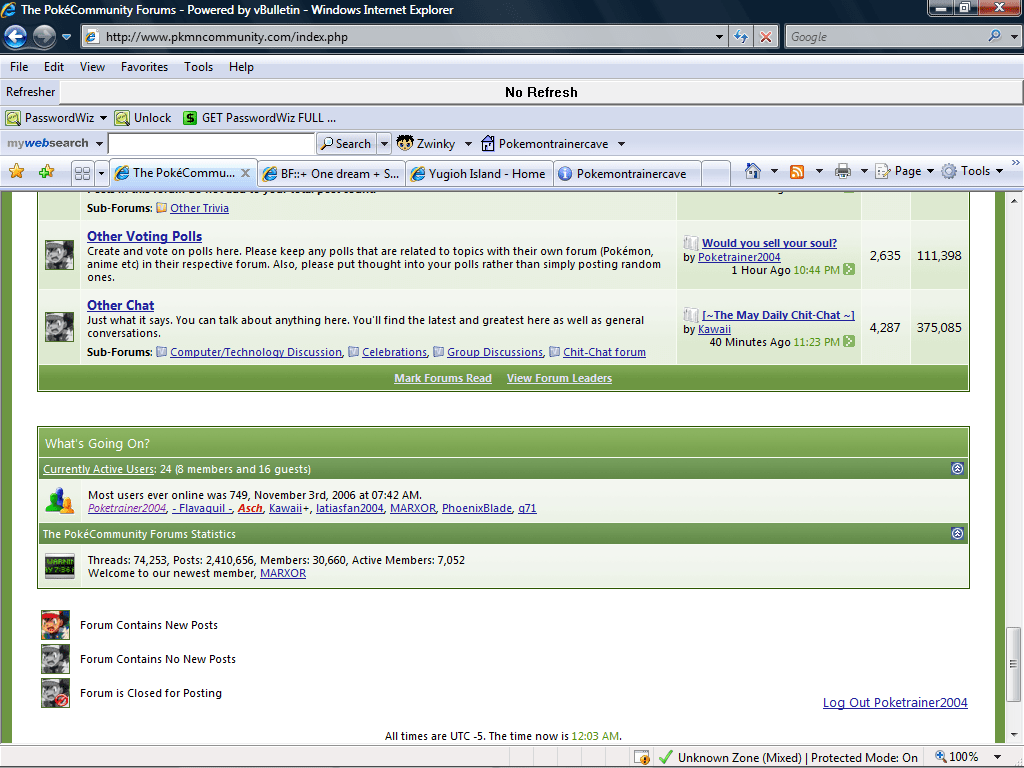The image size is (1024, 768).
Task: Click the Refresher toolbar button
Action: [x=30, y=92]
